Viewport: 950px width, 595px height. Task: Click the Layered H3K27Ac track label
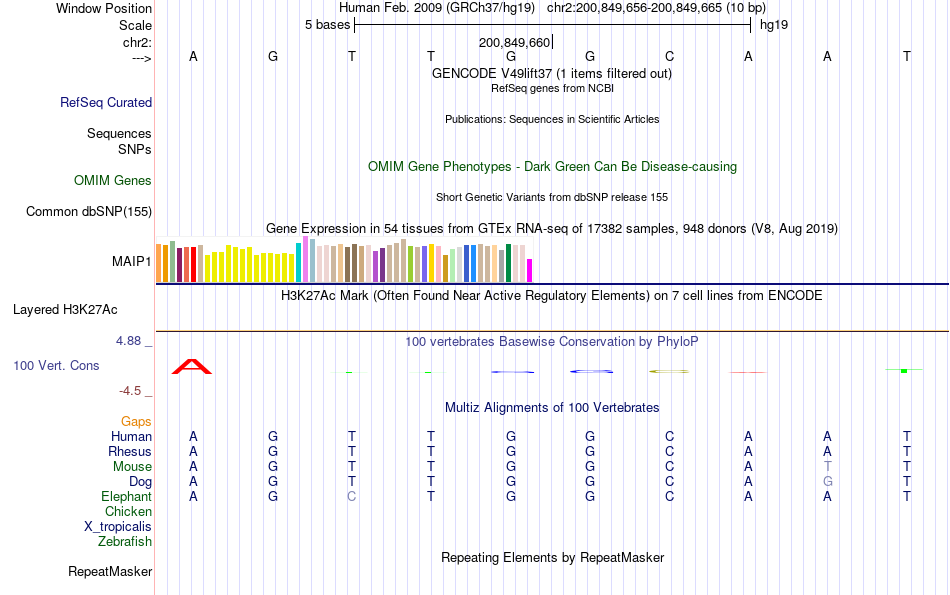point(65,310)
